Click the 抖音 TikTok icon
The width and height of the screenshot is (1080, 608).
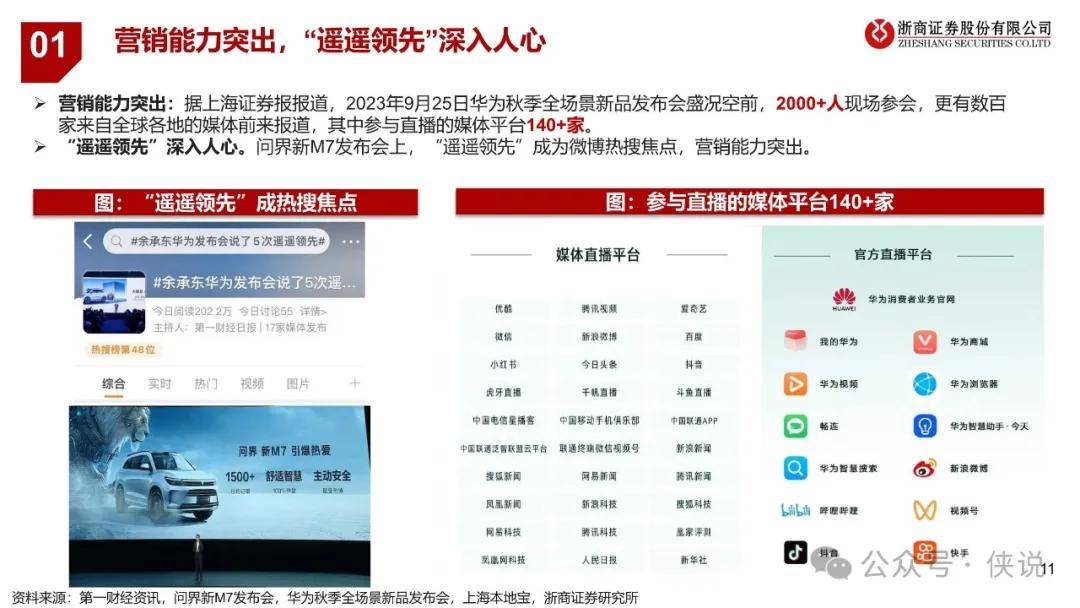(x=796, y=552)
